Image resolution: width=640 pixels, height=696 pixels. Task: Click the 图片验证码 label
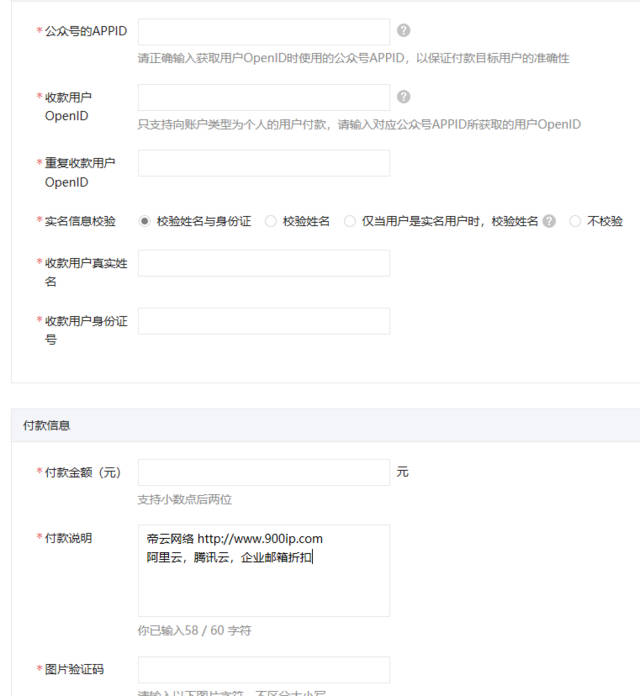click(x=74, y=669)
